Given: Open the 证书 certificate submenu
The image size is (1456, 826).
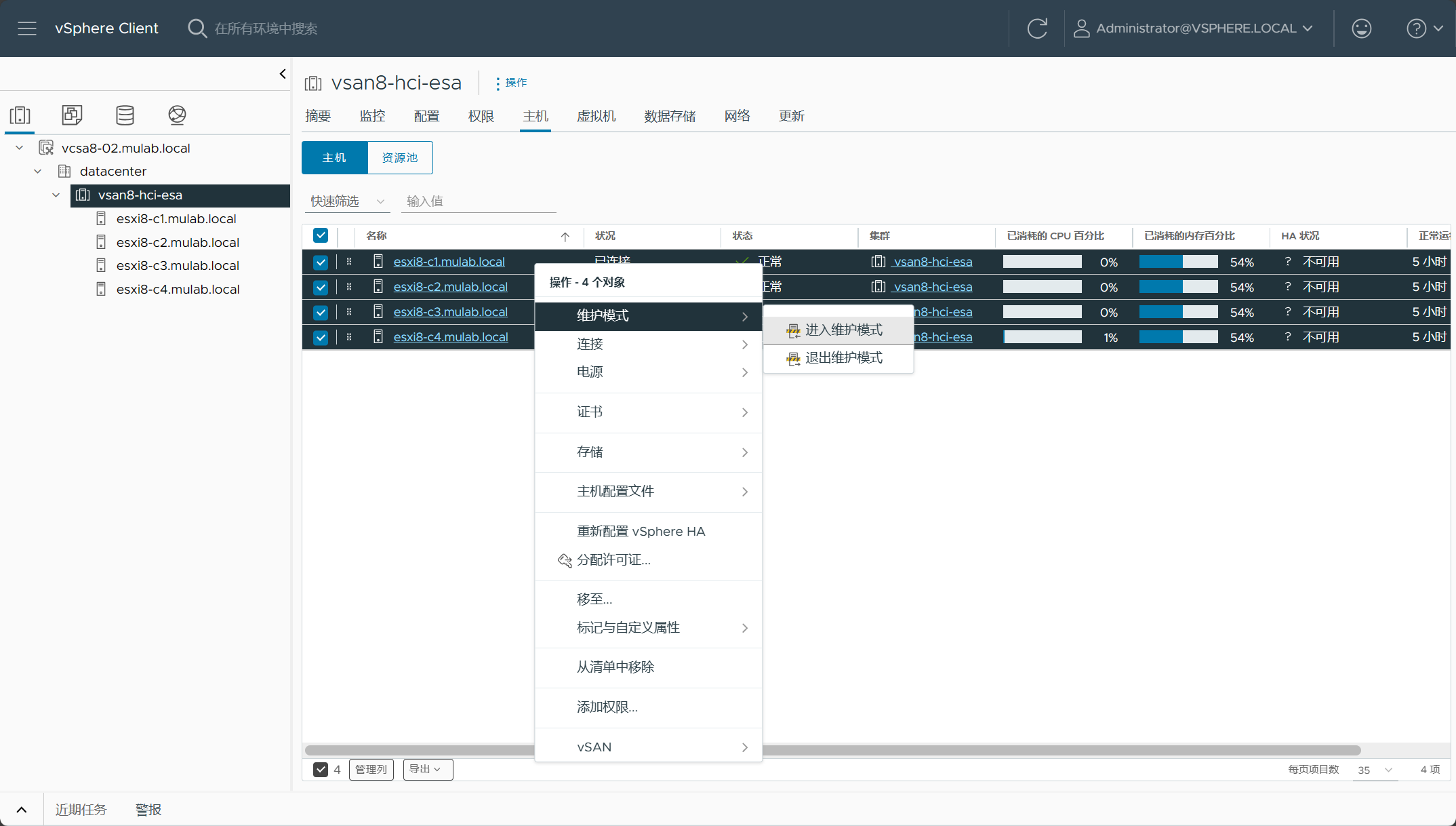Looking at the screenshot, I should coord(649,412).
